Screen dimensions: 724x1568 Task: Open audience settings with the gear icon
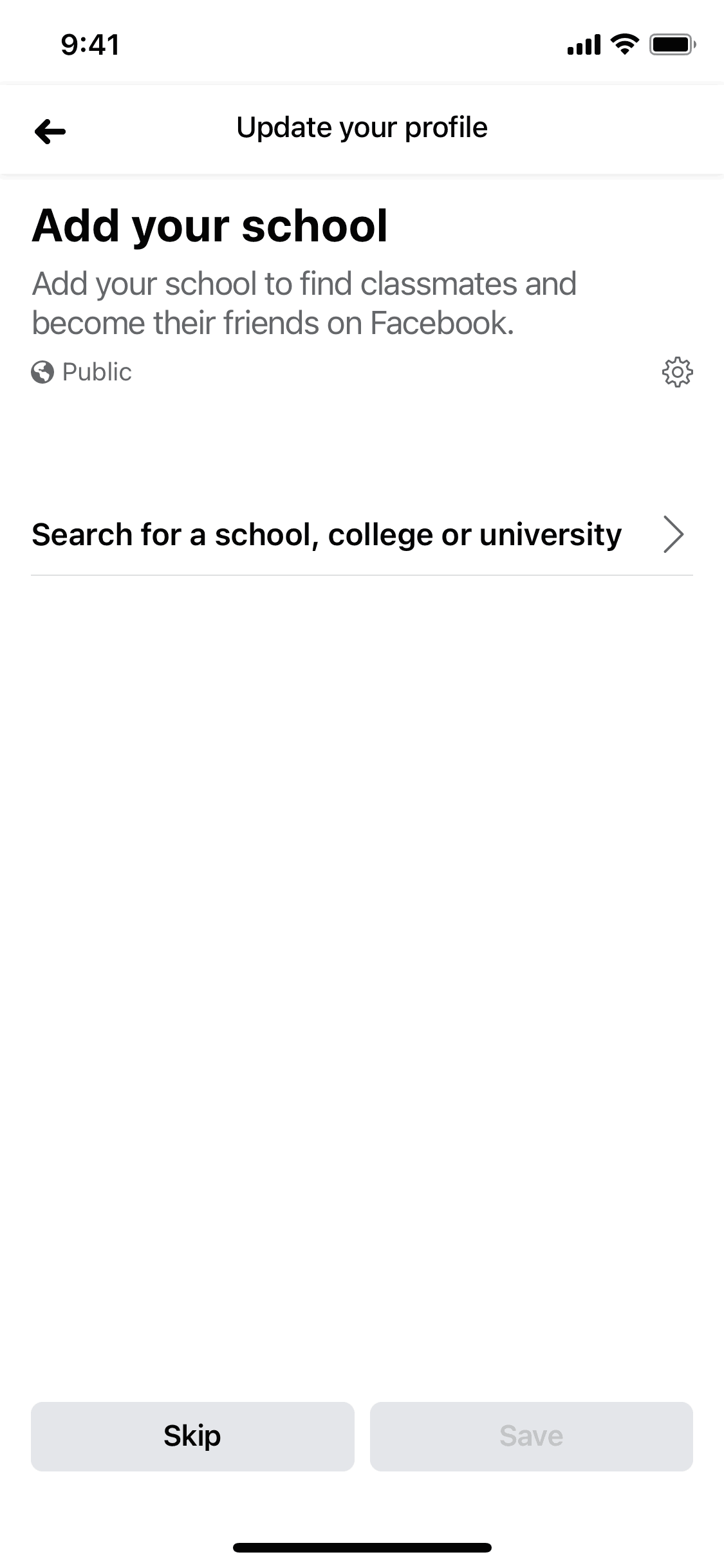pos(677,372)
